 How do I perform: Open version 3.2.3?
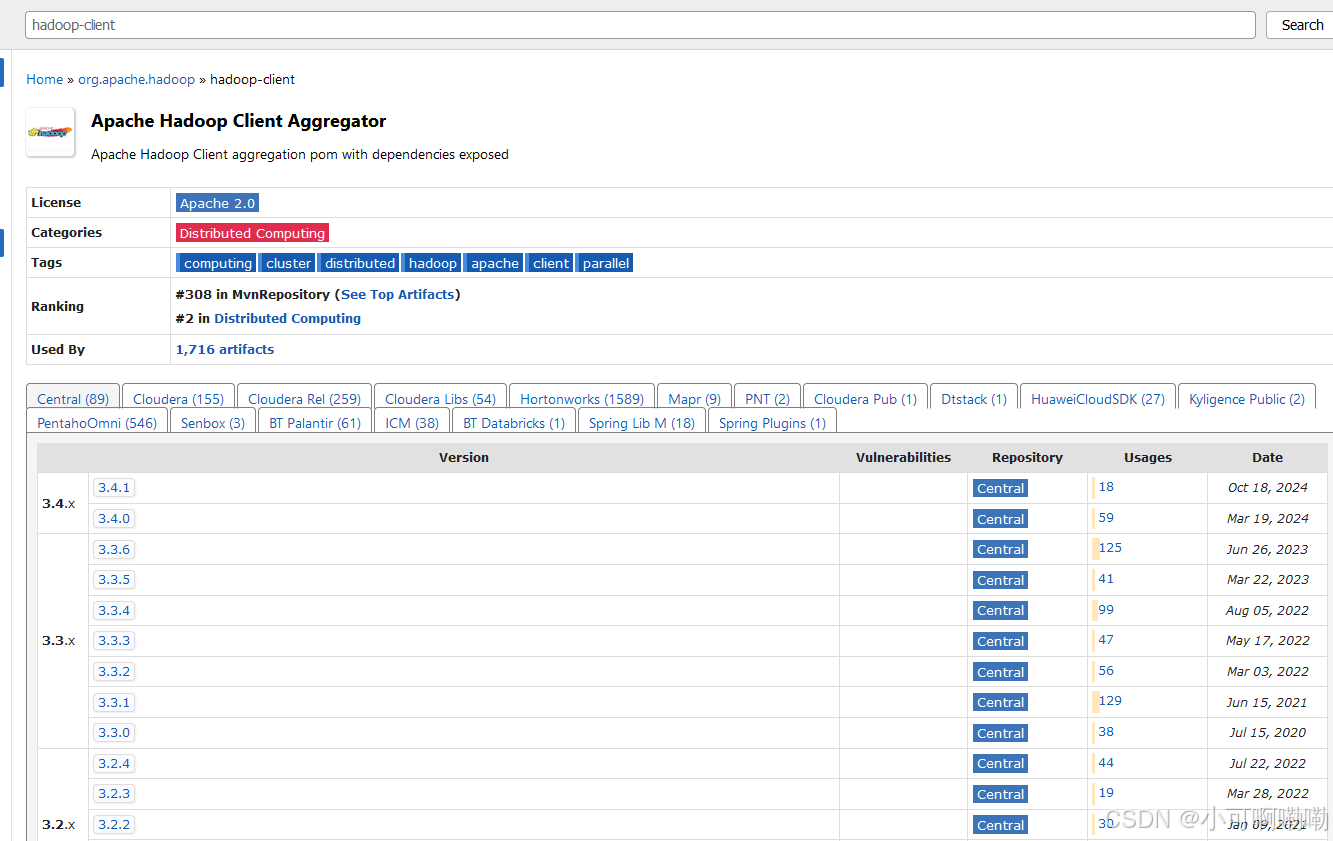[x=114, y=794]
